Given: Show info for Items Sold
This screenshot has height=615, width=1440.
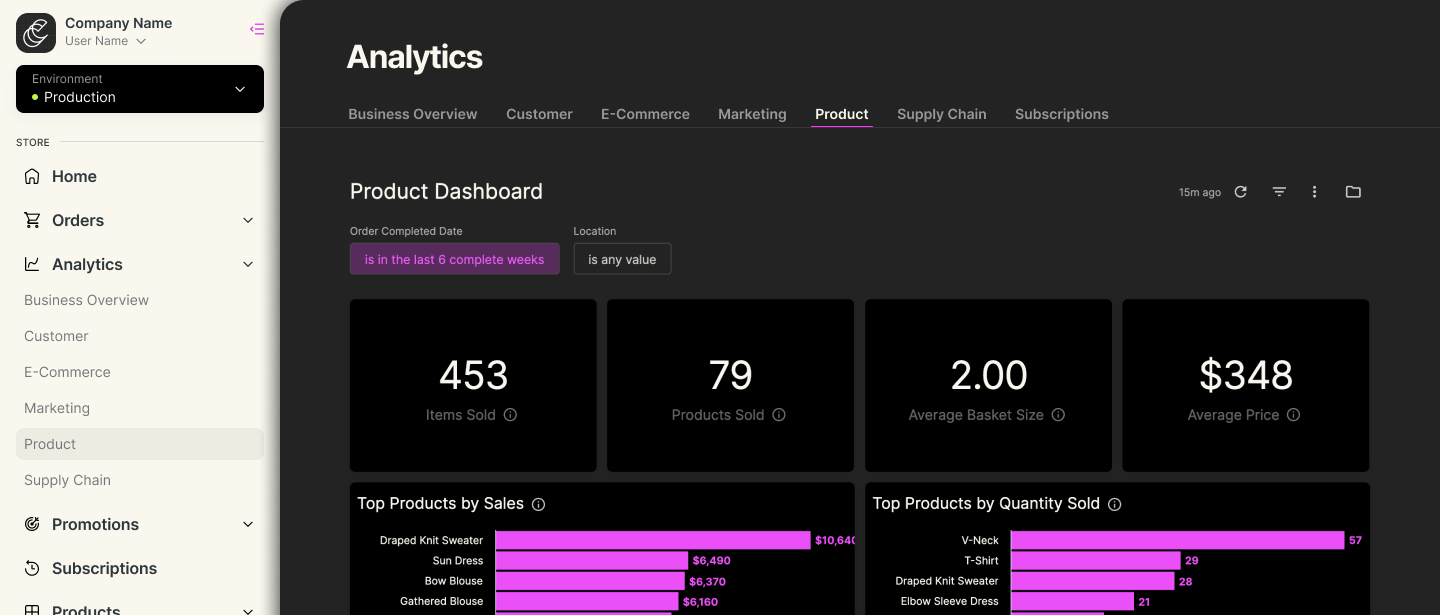Looking at the screenshot, I should 510,415.
